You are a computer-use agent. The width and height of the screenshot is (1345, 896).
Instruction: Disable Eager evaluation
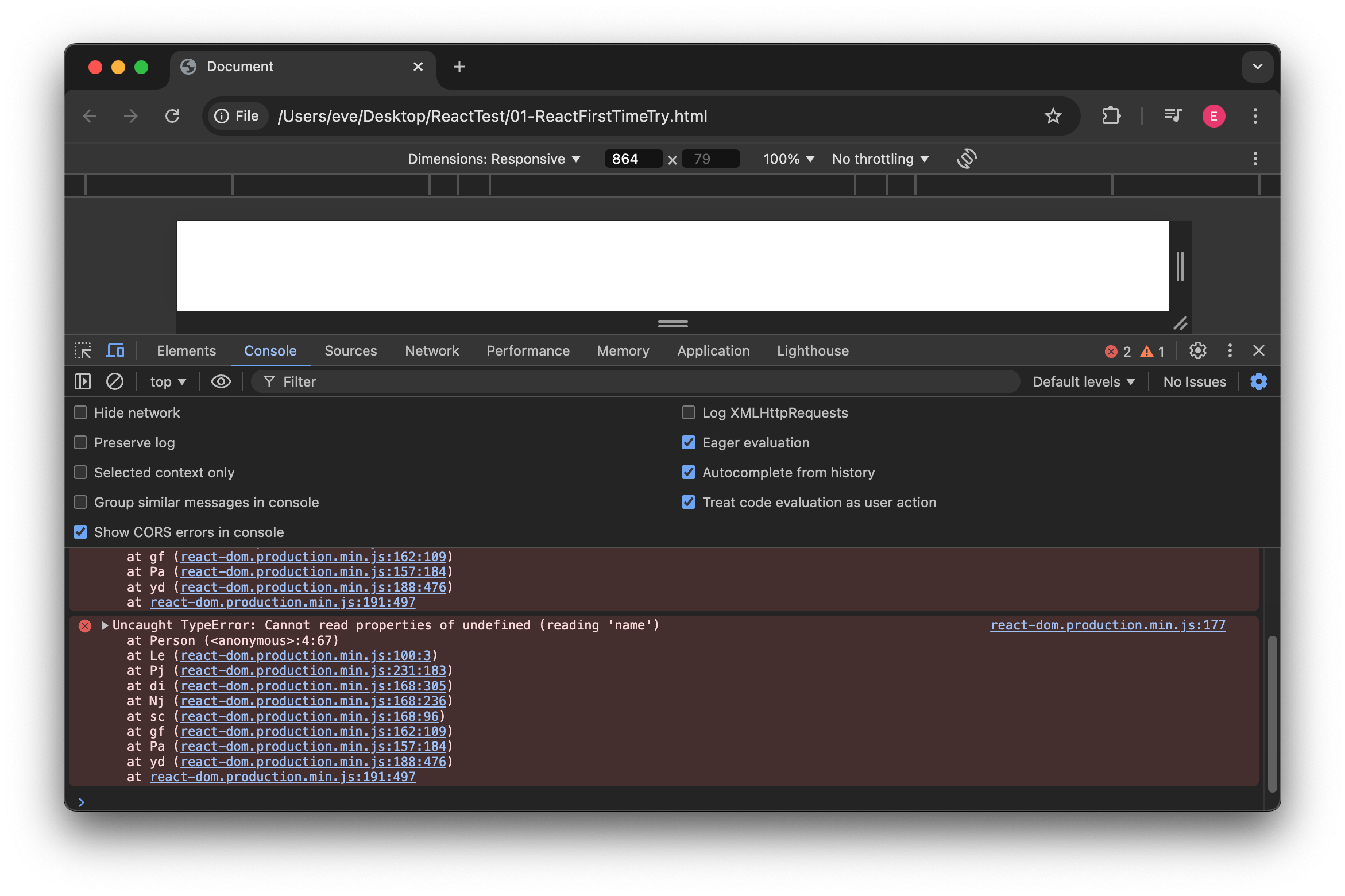(689, 442)
